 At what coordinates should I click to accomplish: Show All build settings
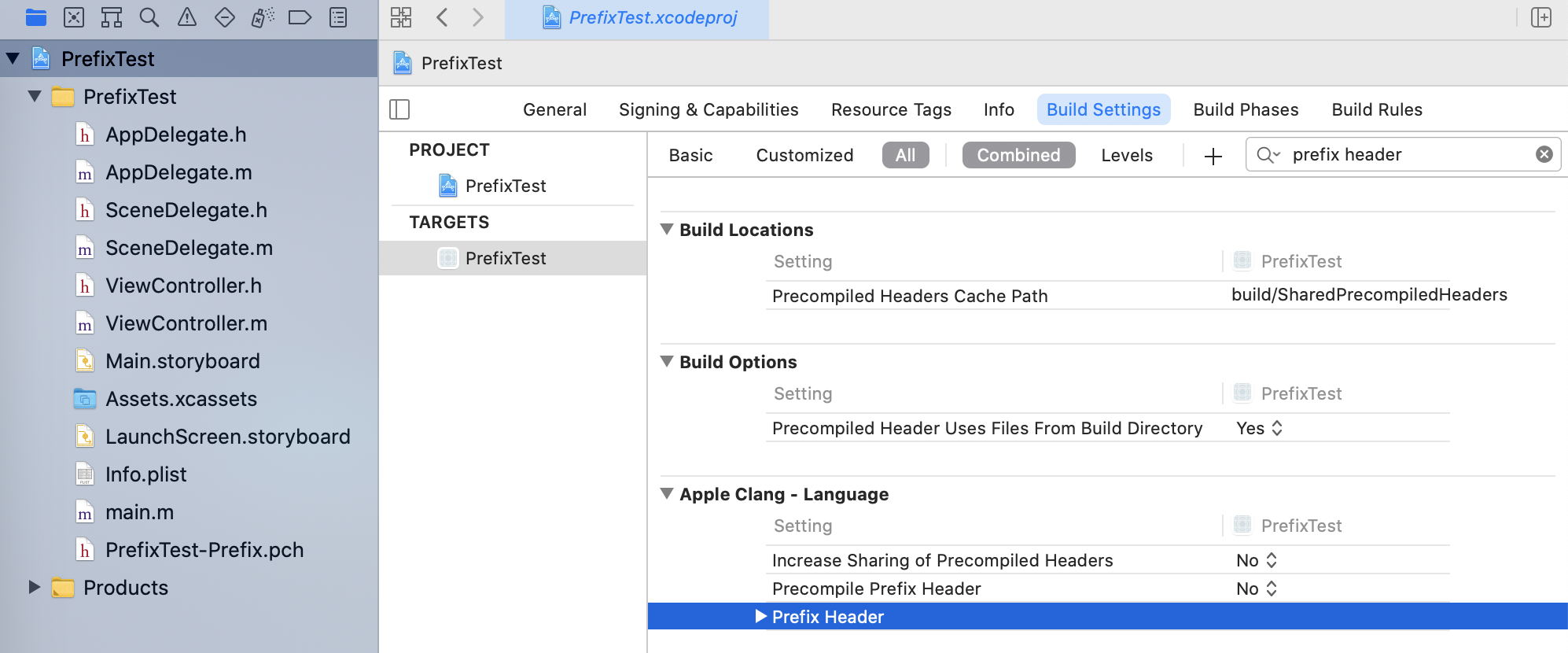905,155
